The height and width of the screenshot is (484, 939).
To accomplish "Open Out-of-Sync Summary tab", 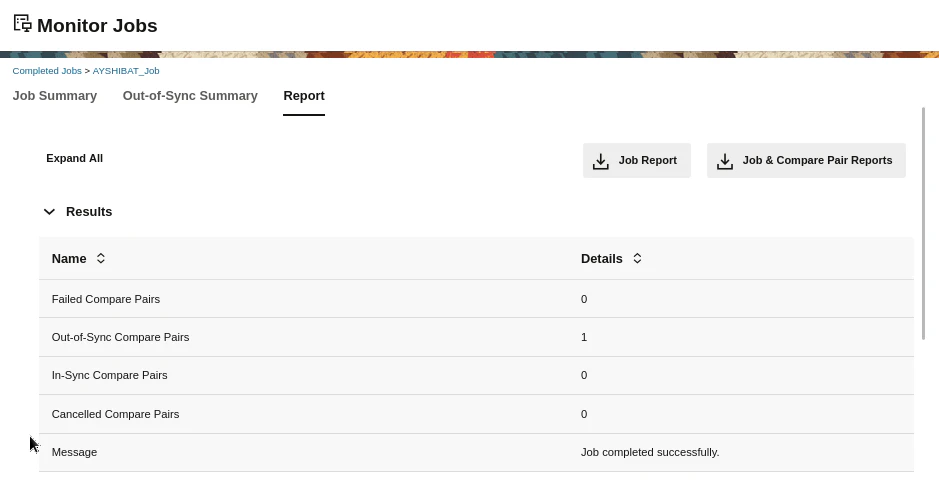I will [190, 96].
